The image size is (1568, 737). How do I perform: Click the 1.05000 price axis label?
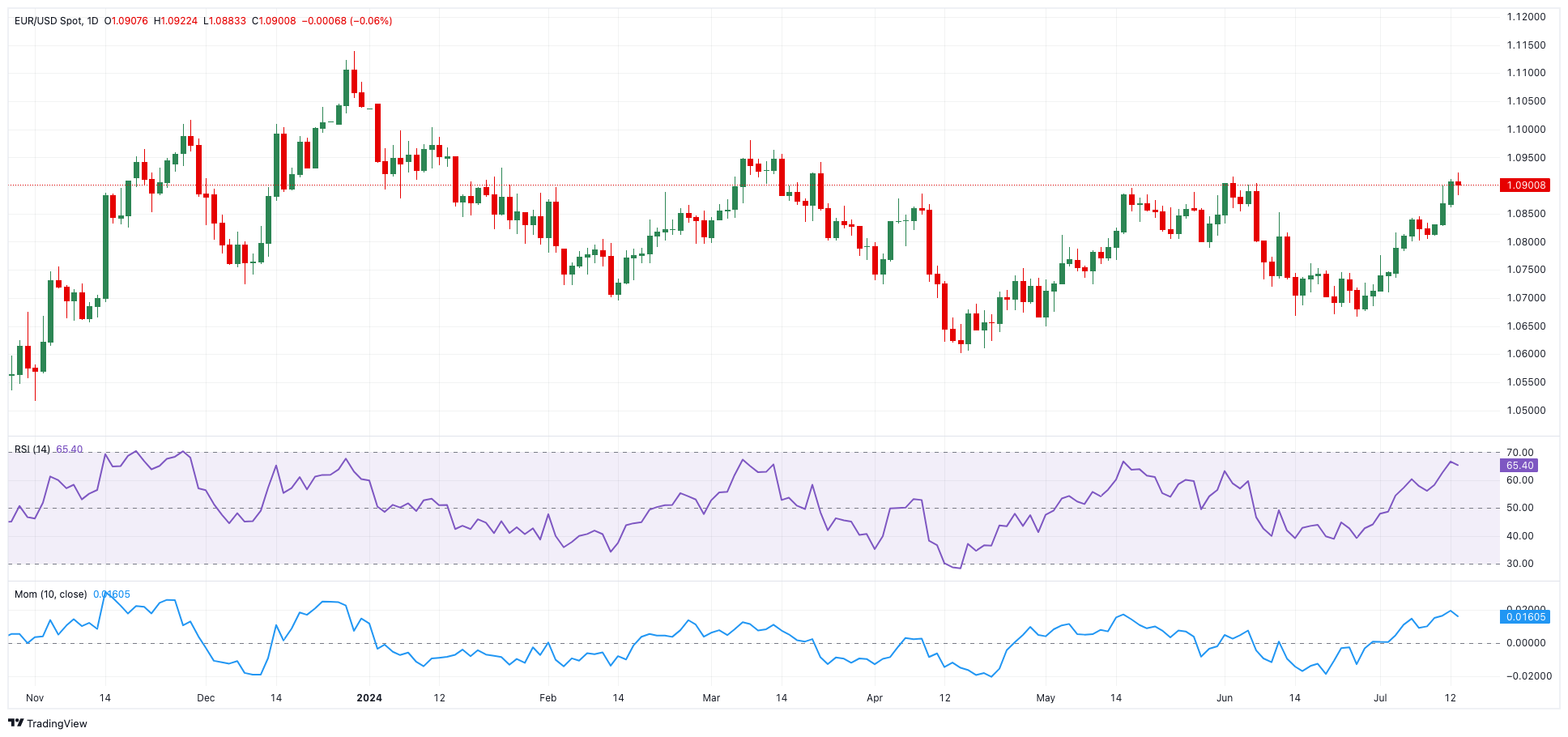point(1526,411)
